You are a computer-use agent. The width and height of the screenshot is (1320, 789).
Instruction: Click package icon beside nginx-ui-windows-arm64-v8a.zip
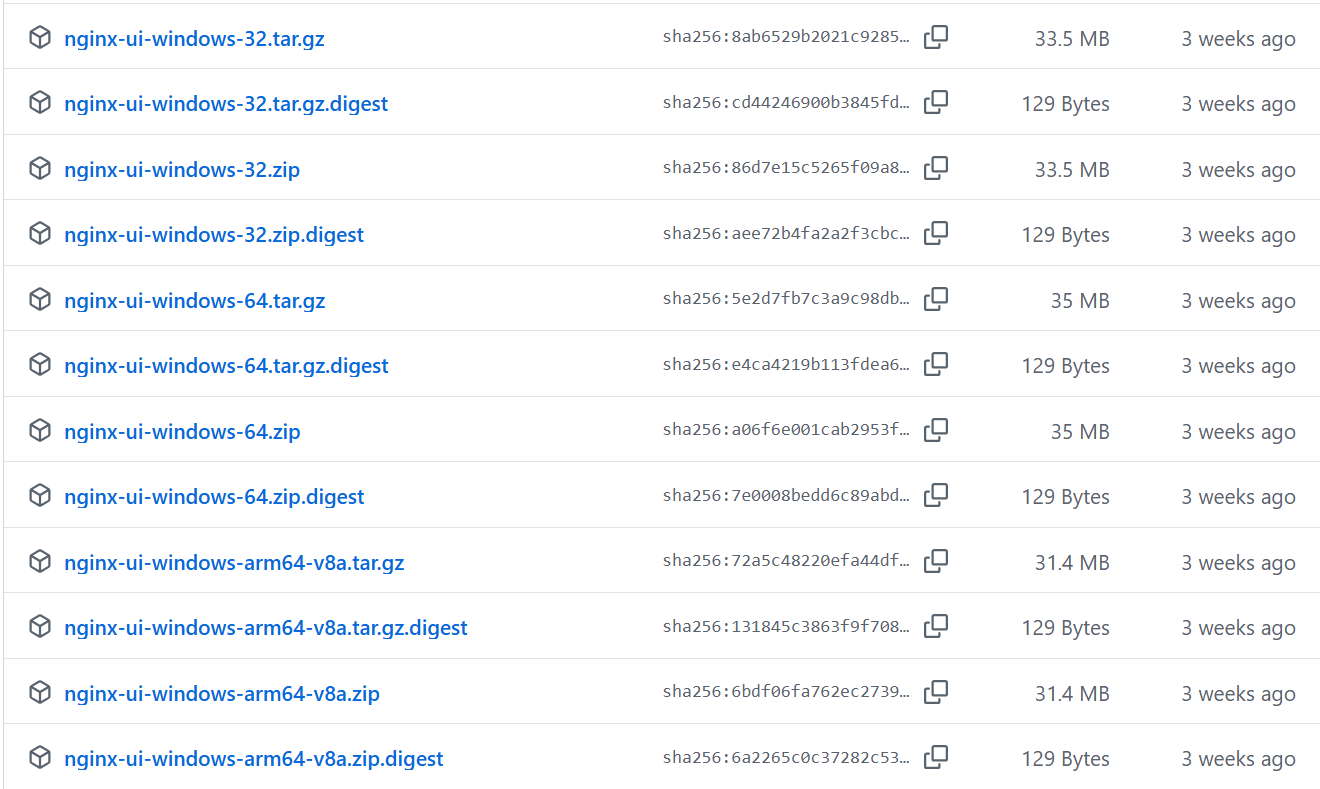click(40, 693)
